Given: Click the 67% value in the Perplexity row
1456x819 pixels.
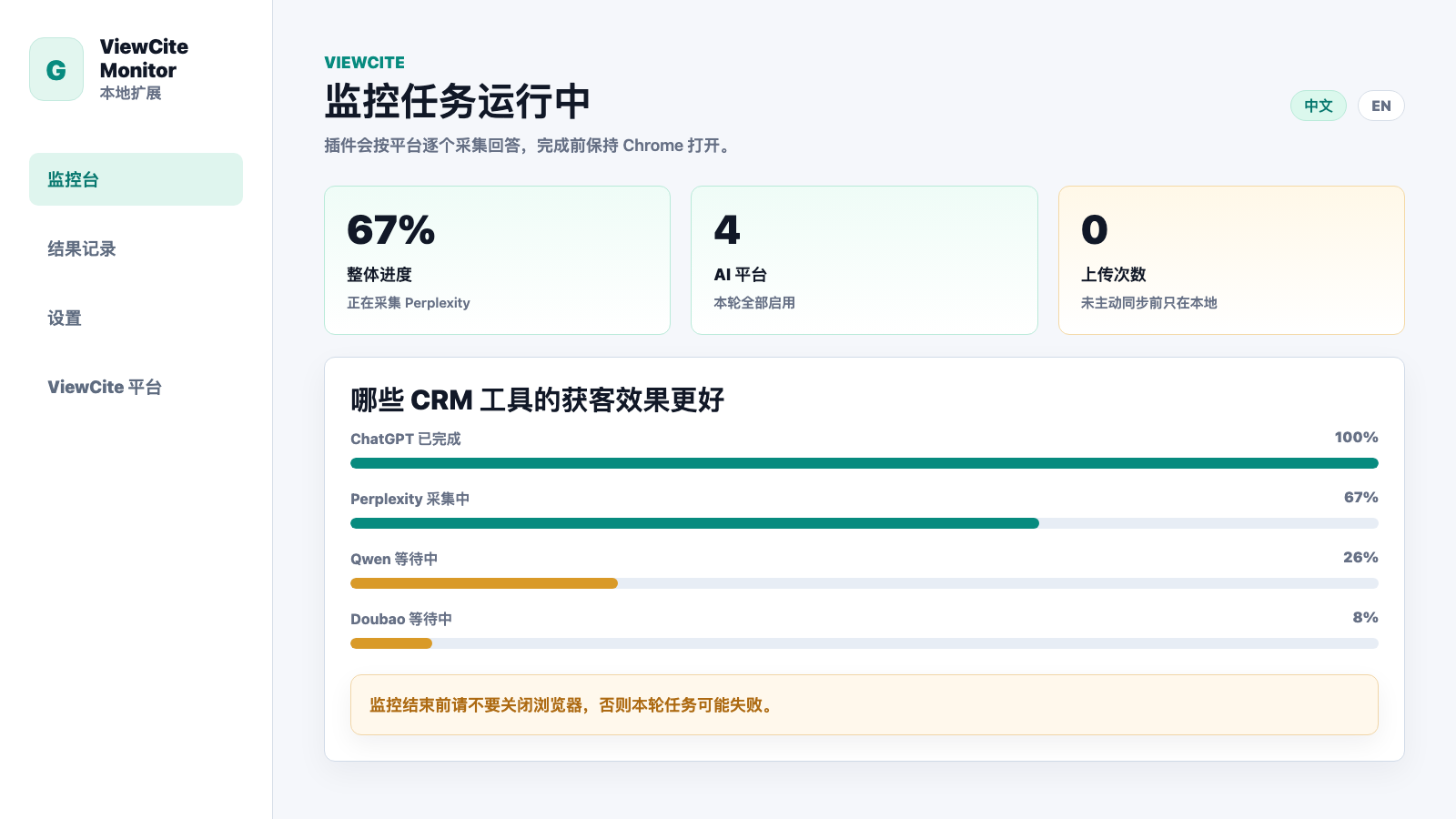Looking at the screenshot, I should (x=1360, y=498).
